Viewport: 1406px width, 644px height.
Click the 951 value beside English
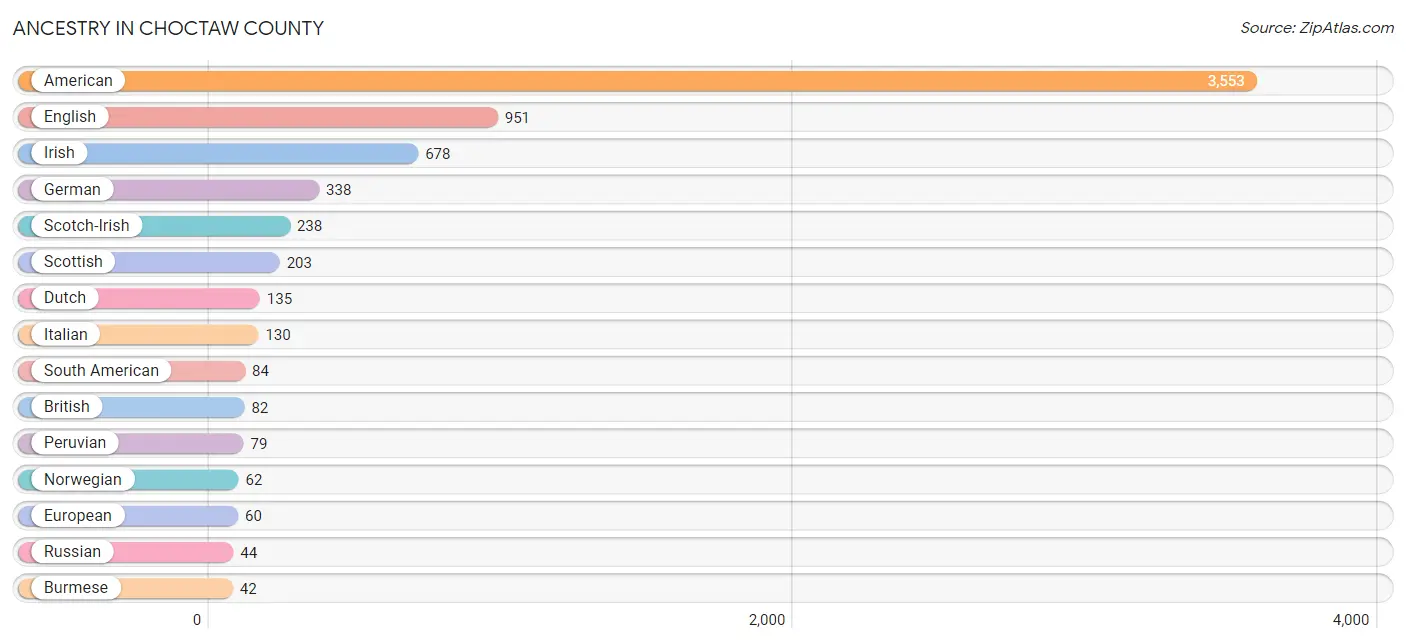tap(517, 118)
